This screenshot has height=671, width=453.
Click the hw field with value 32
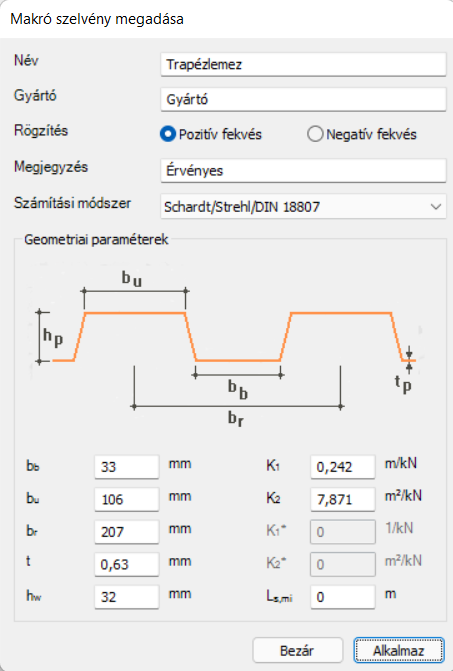point(127,597)
